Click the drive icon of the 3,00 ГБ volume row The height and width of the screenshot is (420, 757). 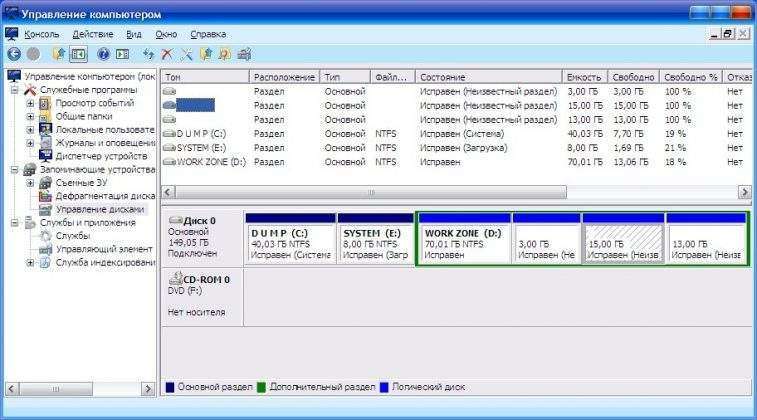click(x=169, y=91)
